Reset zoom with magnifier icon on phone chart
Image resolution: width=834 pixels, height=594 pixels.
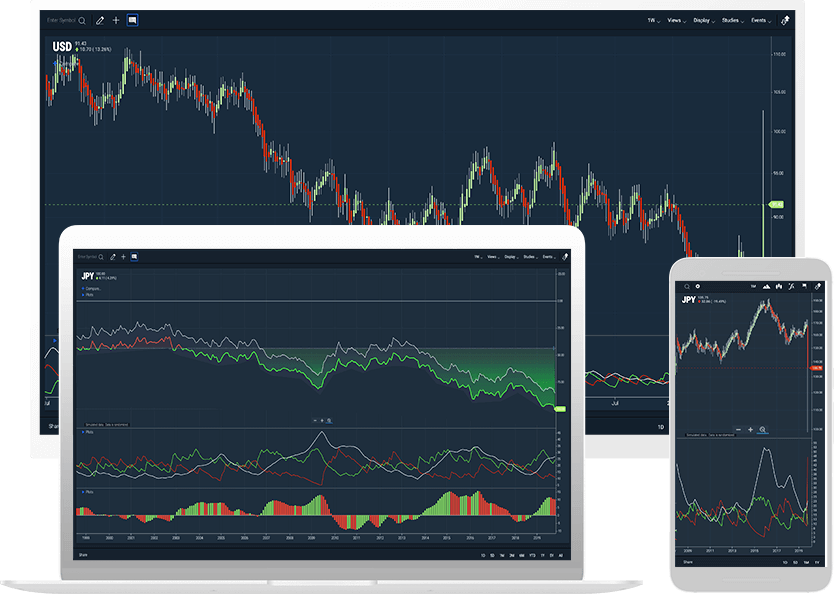coord(762,429)
